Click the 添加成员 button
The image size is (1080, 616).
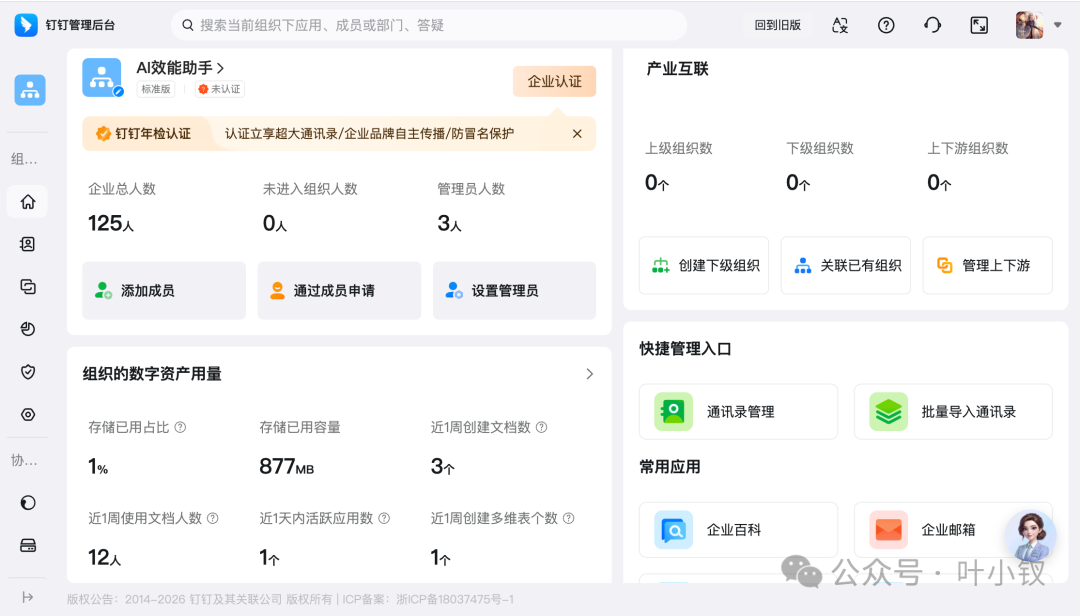tap(164, 291)
